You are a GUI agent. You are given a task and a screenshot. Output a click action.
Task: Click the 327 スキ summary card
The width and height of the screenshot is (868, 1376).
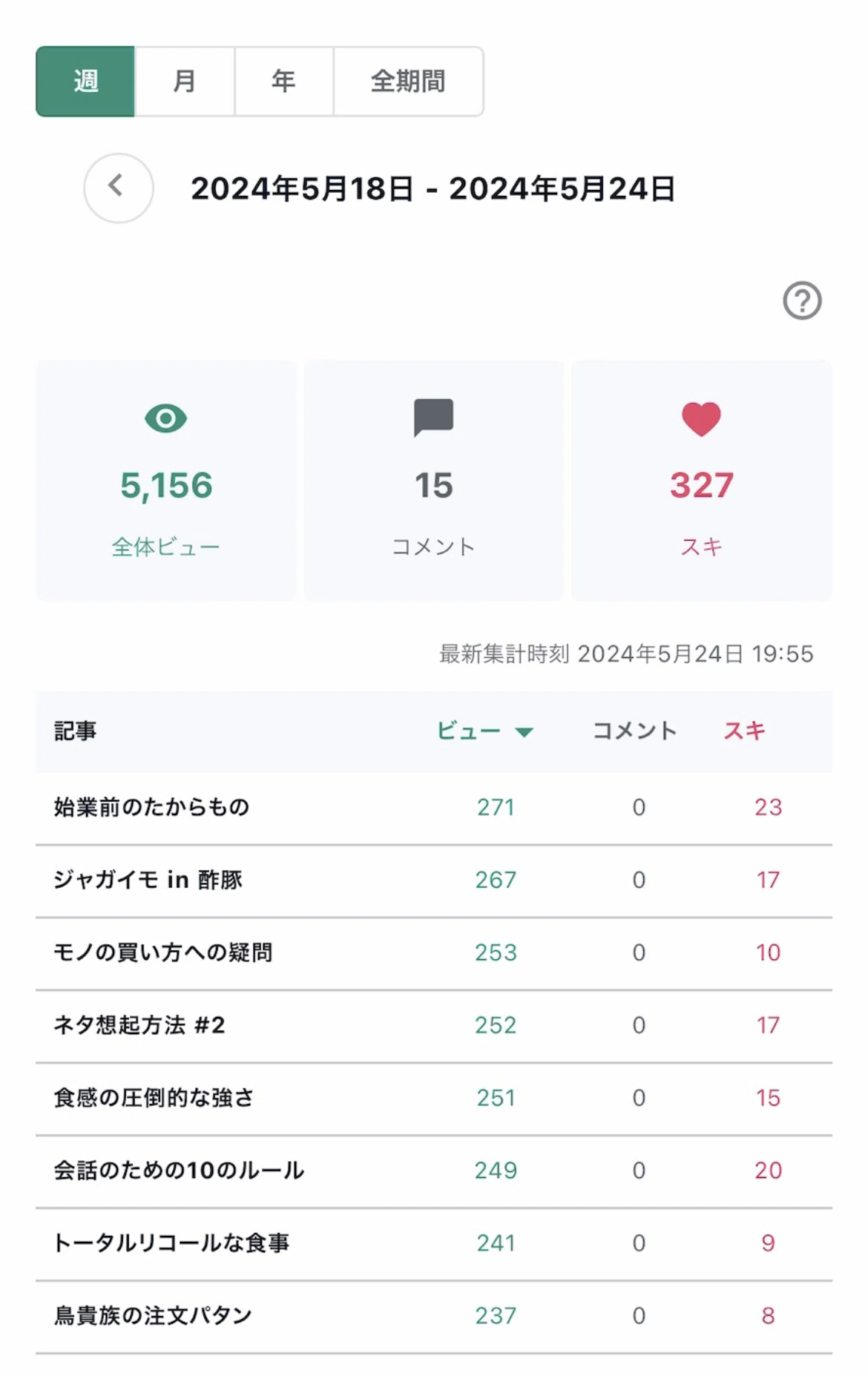point(702,481)
